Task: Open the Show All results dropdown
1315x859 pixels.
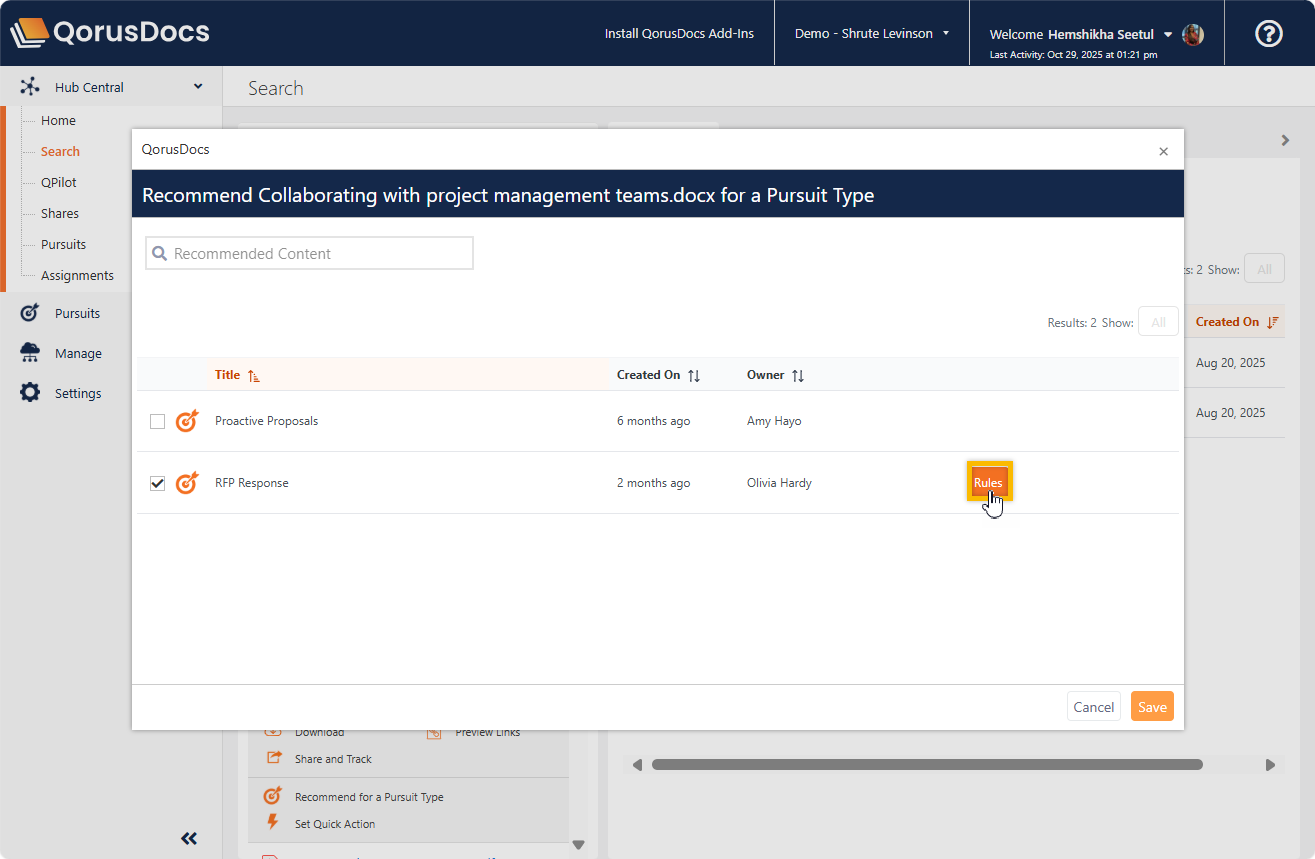Action: coord(1158,322)
